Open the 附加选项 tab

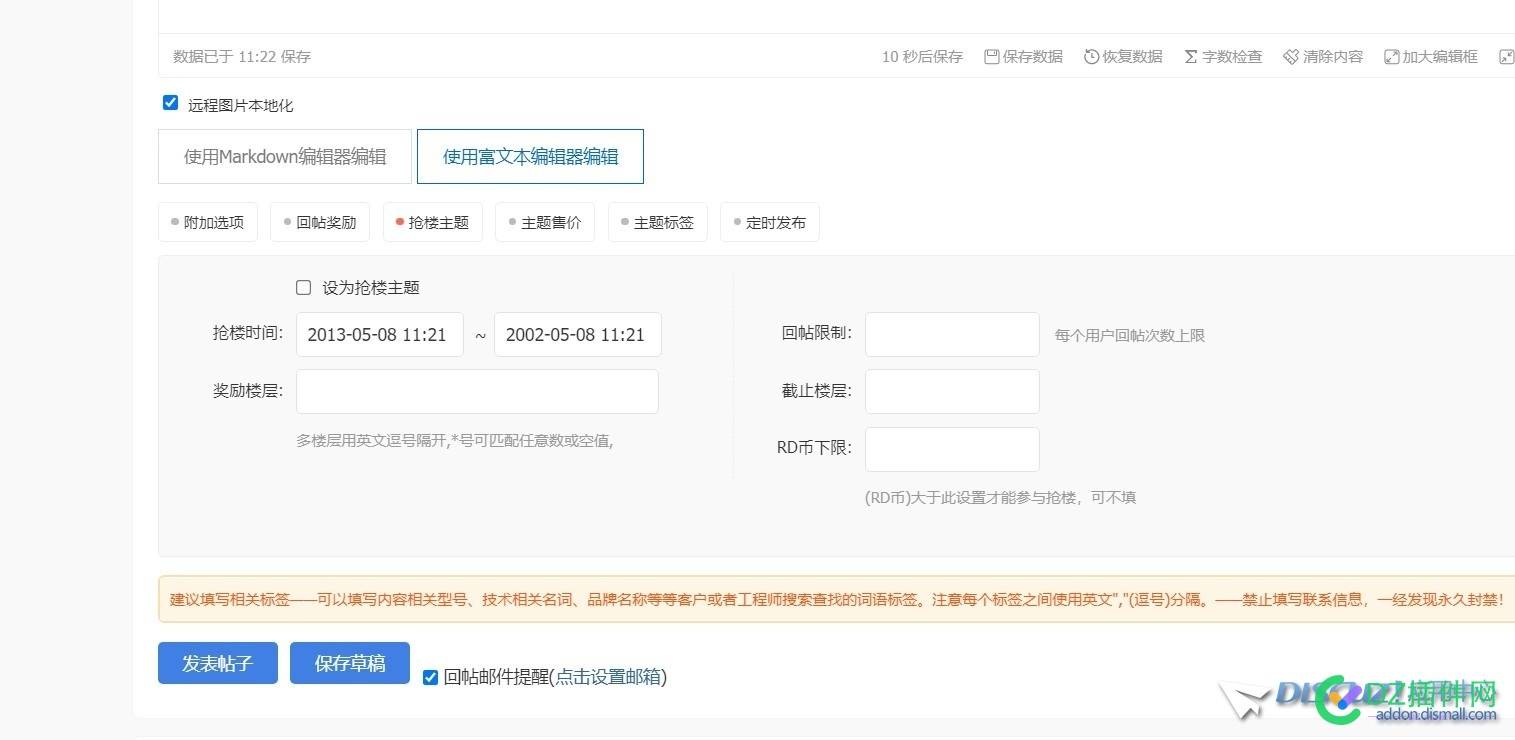click(208, 222)
